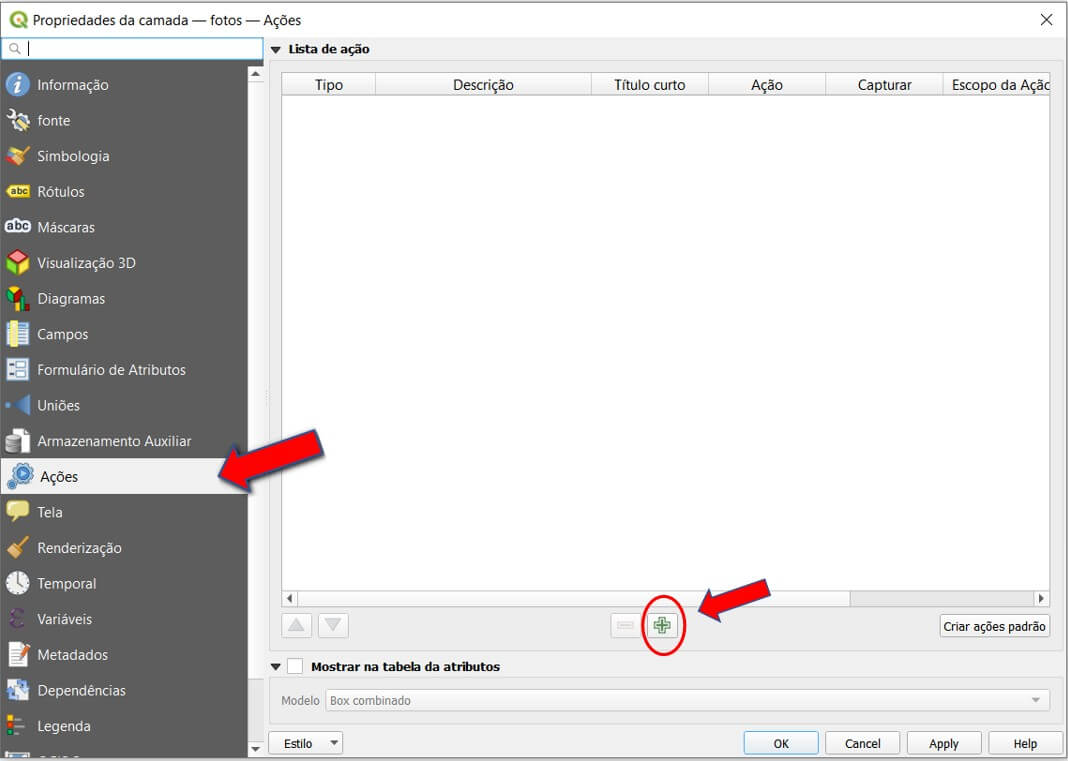Click the green plus add action icon

coord(661,626)
